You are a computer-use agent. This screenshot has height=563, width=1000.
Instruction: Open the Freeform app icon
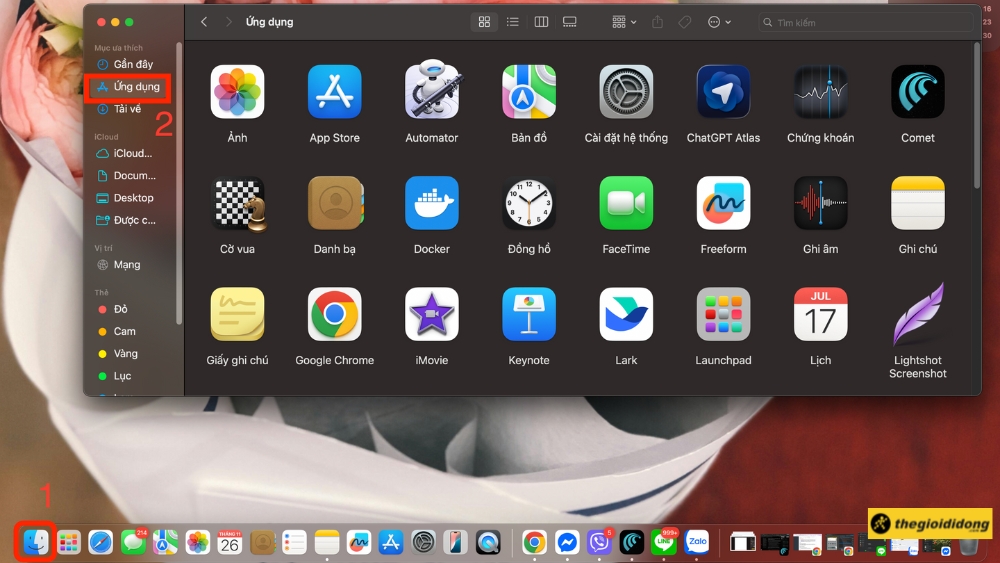coord(723,204)
